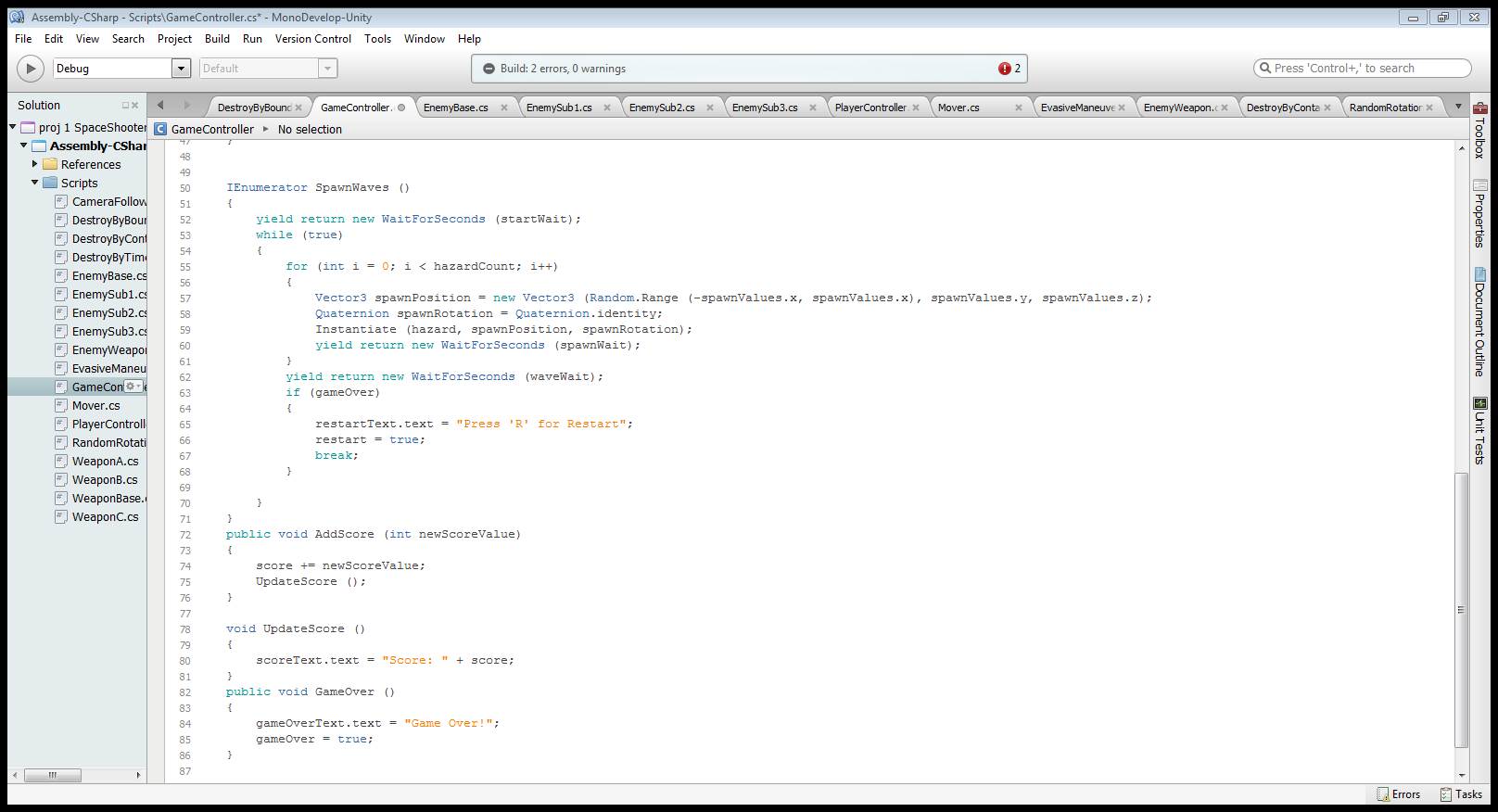The width and height of the screenshot is (1498, 812).
Task: Open the Build menu
Action: pyautogui.click(x=217, y=39)
